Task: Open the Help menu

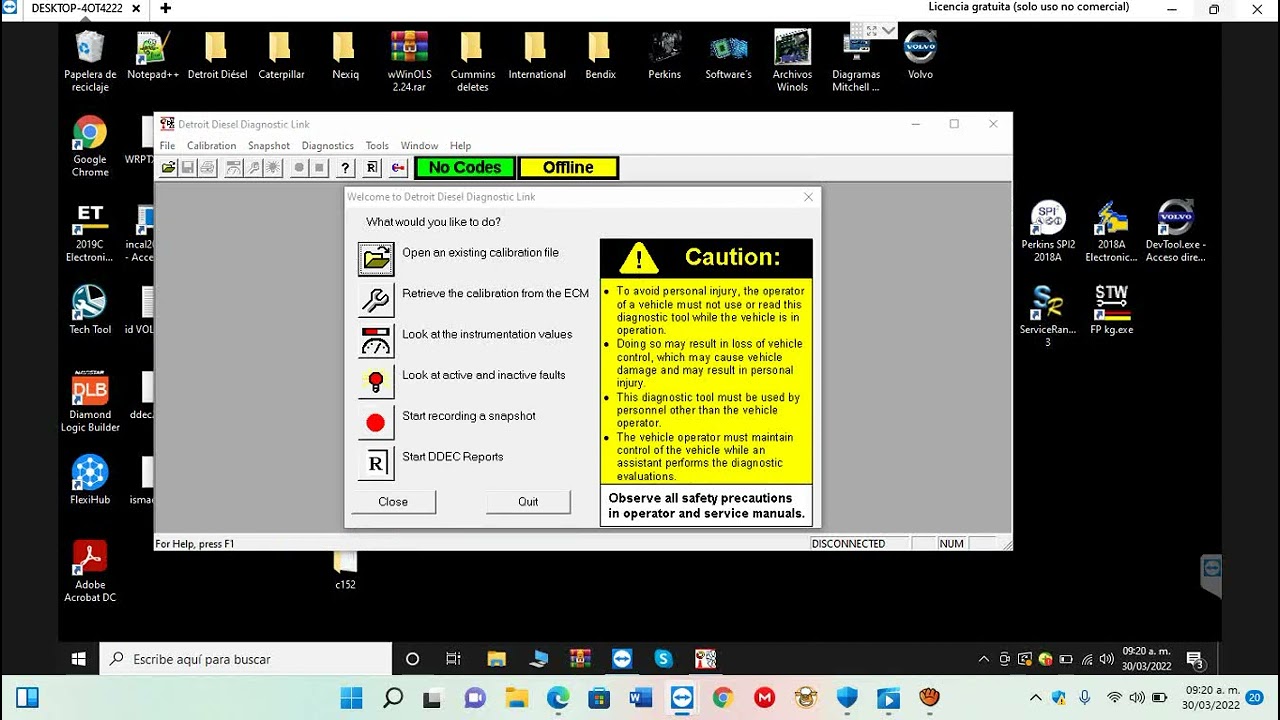Action: 460,146
